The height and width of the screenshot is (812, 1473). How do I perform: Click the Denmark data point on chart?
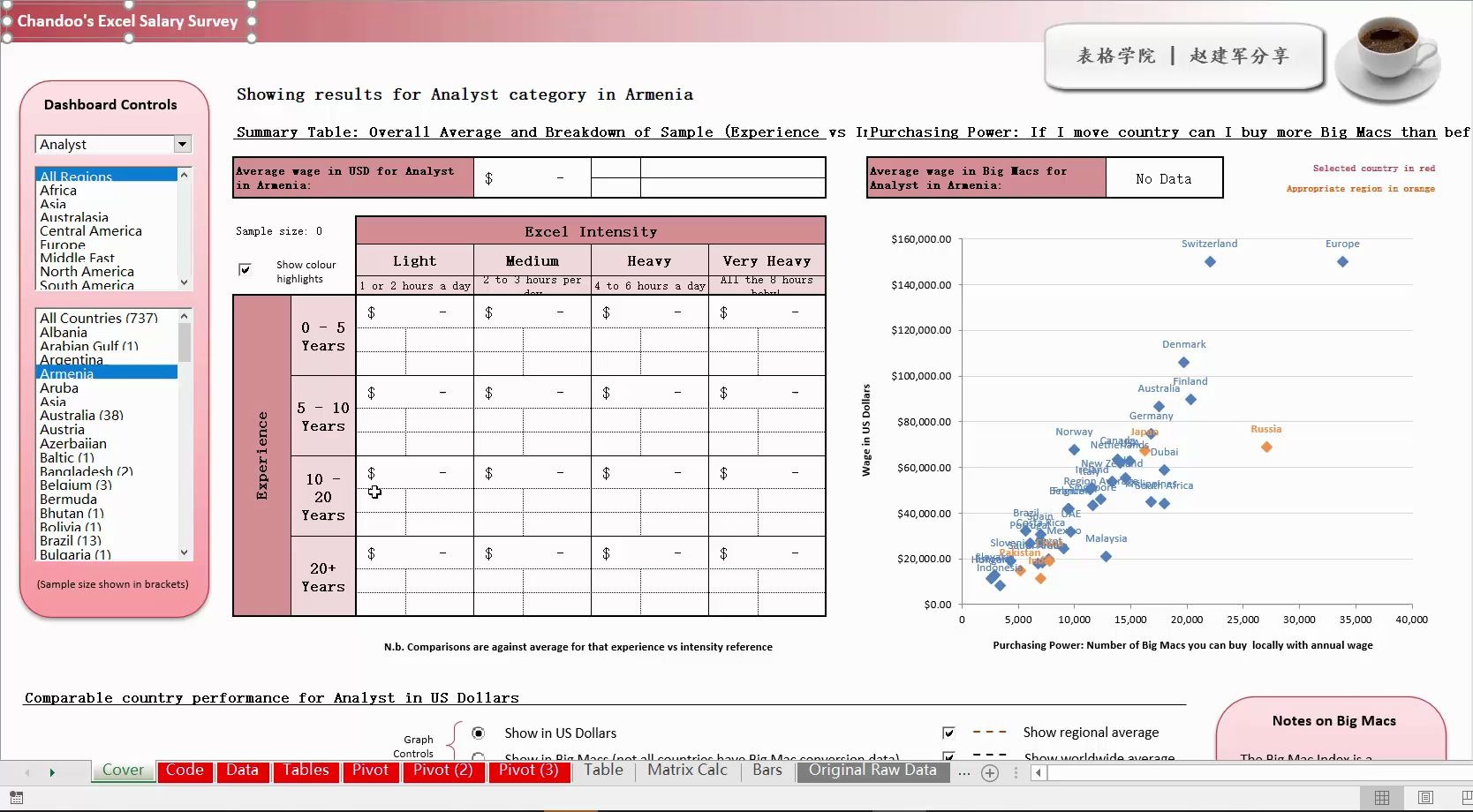pyautogui.click(x=1183, y=362)
